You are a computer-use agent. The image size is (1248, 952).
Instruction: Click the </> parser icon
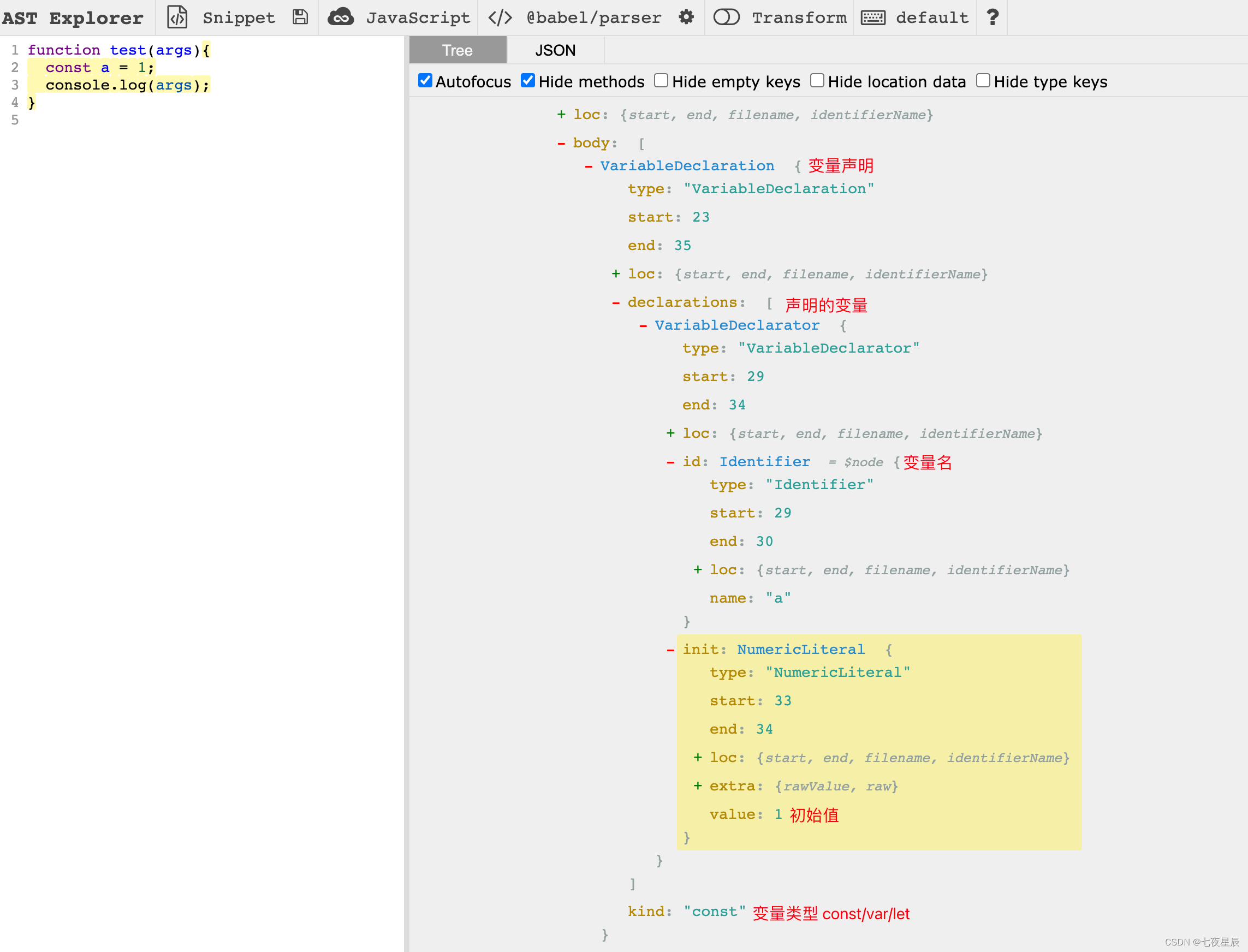500,17
